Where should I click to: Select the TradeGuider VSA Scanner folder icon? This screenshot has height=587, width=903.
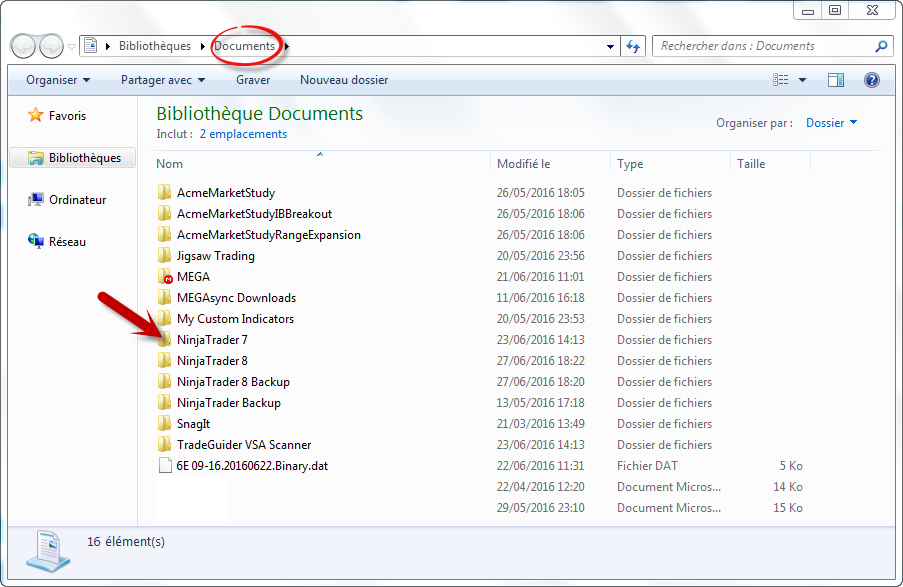tap(165, 445)
